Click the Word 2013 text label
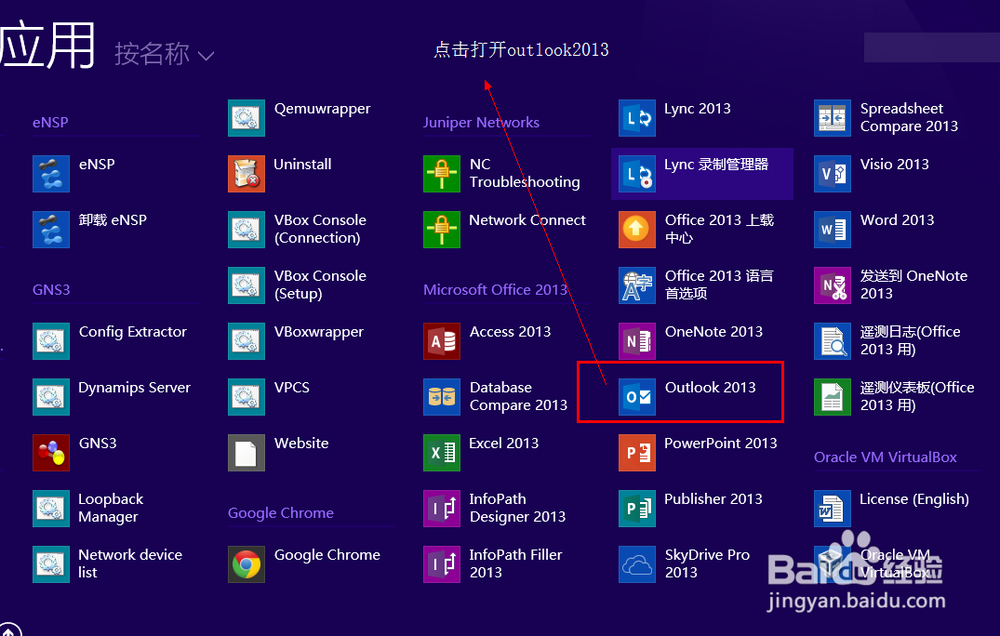This screenshot has width=1000, height=636. pyautogui.click(x=897, y=220)
